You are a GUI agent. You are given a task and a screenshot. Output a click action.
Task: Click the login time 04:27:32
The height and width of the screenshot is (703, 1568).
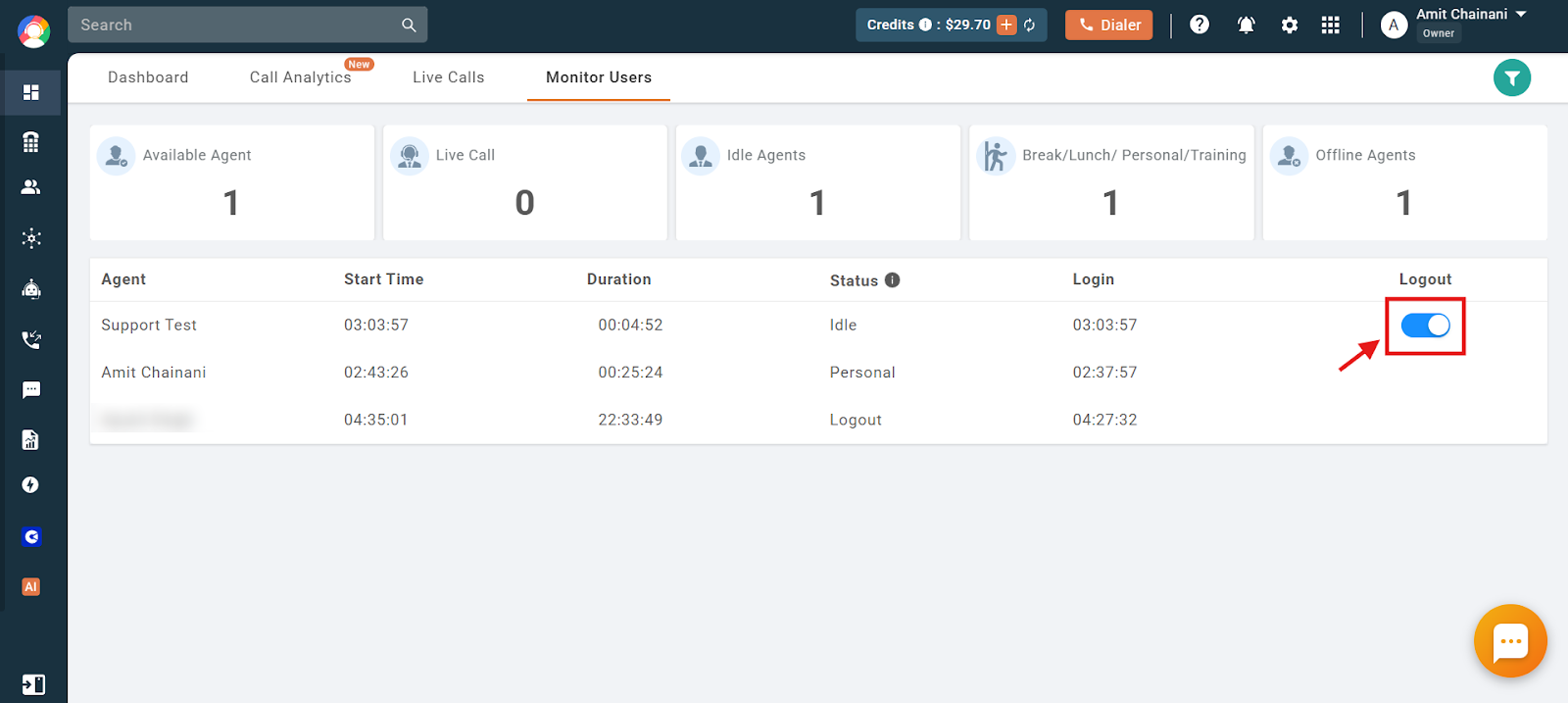click(x=1104, y=420)
